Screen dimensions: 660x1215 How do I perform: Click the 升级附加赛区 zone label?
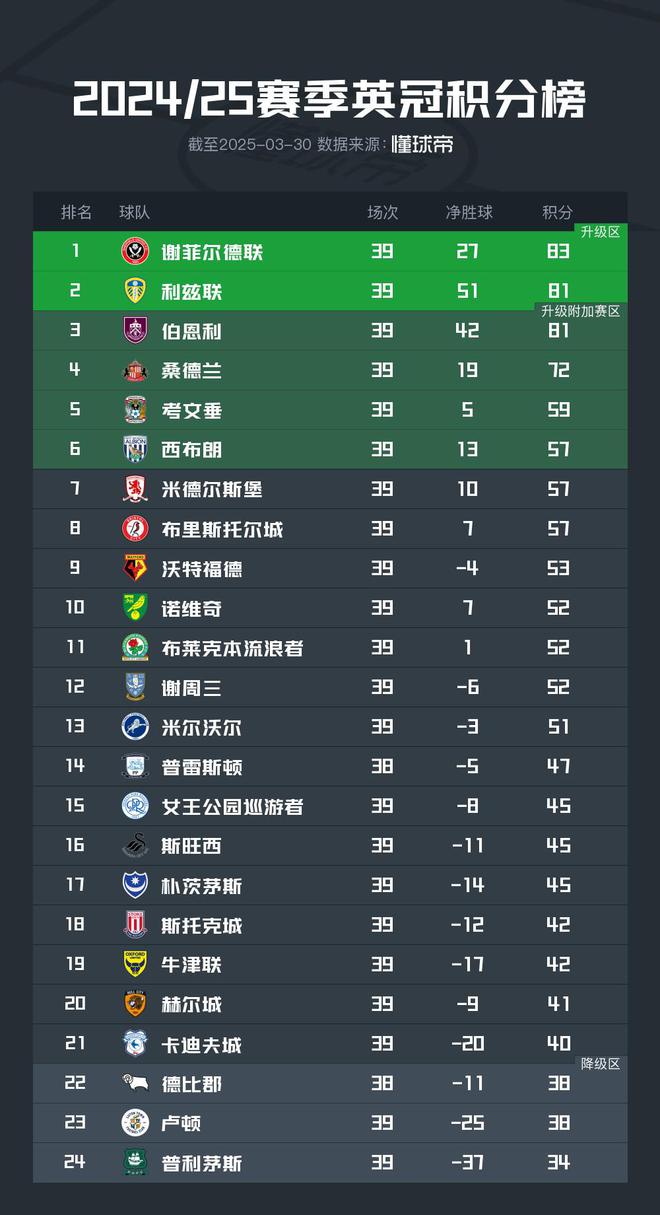click(581, 311)
